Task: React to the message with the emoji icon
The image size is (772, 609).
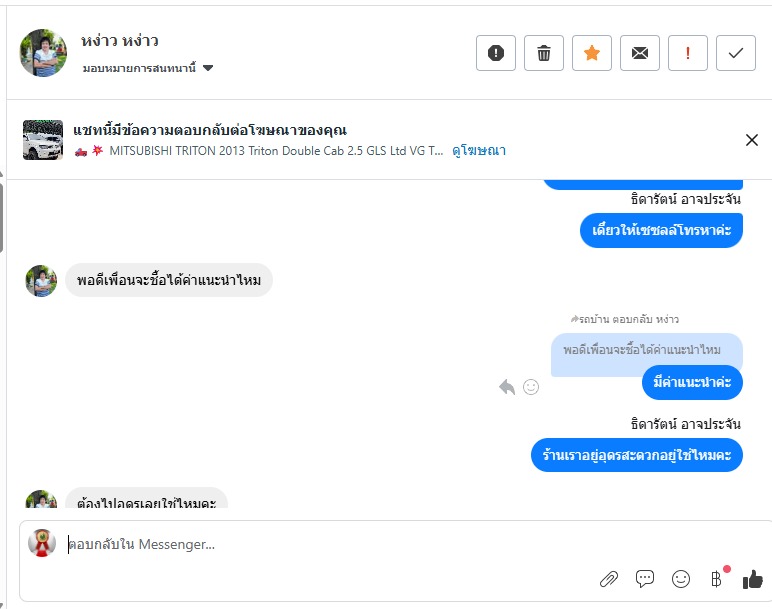Action: click(531, 387)
